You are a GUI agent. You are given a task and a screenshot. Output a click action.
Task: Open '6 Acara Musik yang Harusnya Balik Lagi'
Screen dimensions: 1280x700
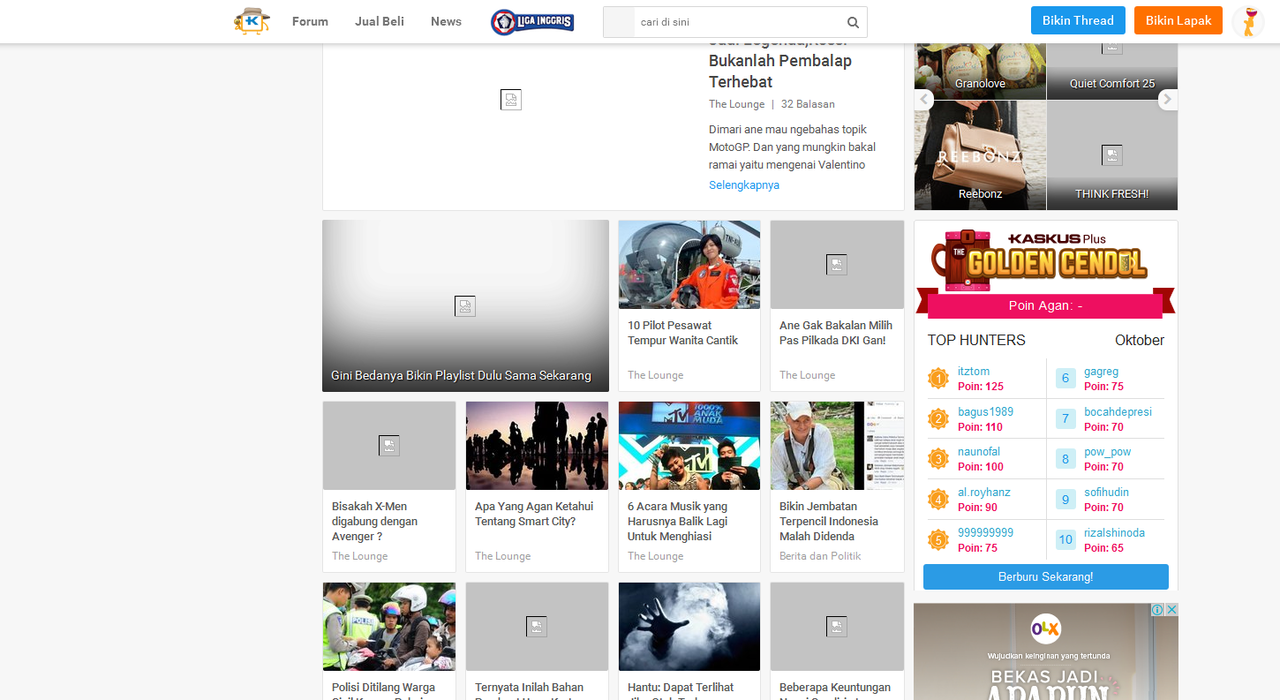(678, 521)
